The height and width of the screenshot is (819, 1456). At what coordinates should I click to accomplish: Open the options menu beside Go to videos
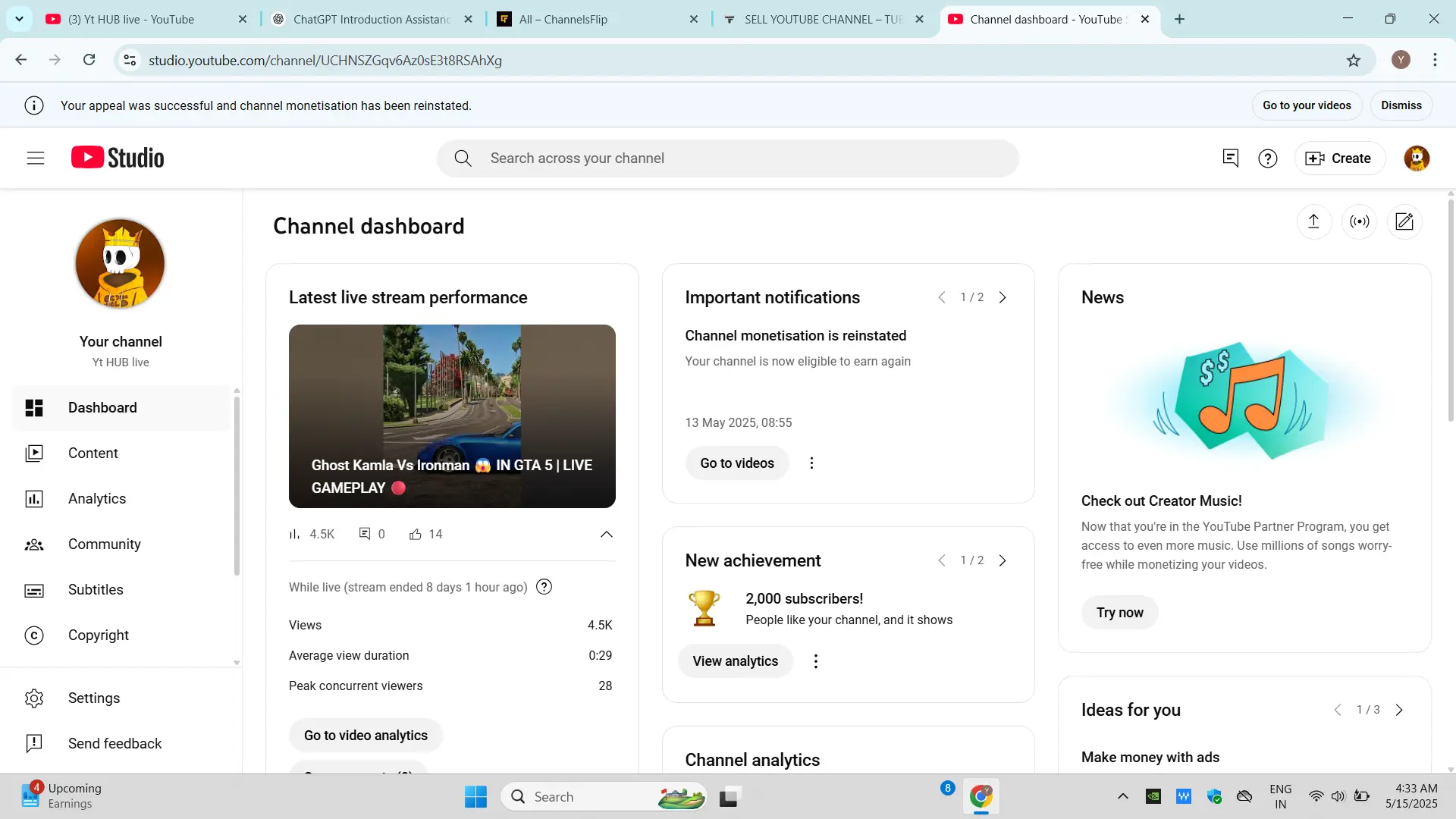click(811, 463)
